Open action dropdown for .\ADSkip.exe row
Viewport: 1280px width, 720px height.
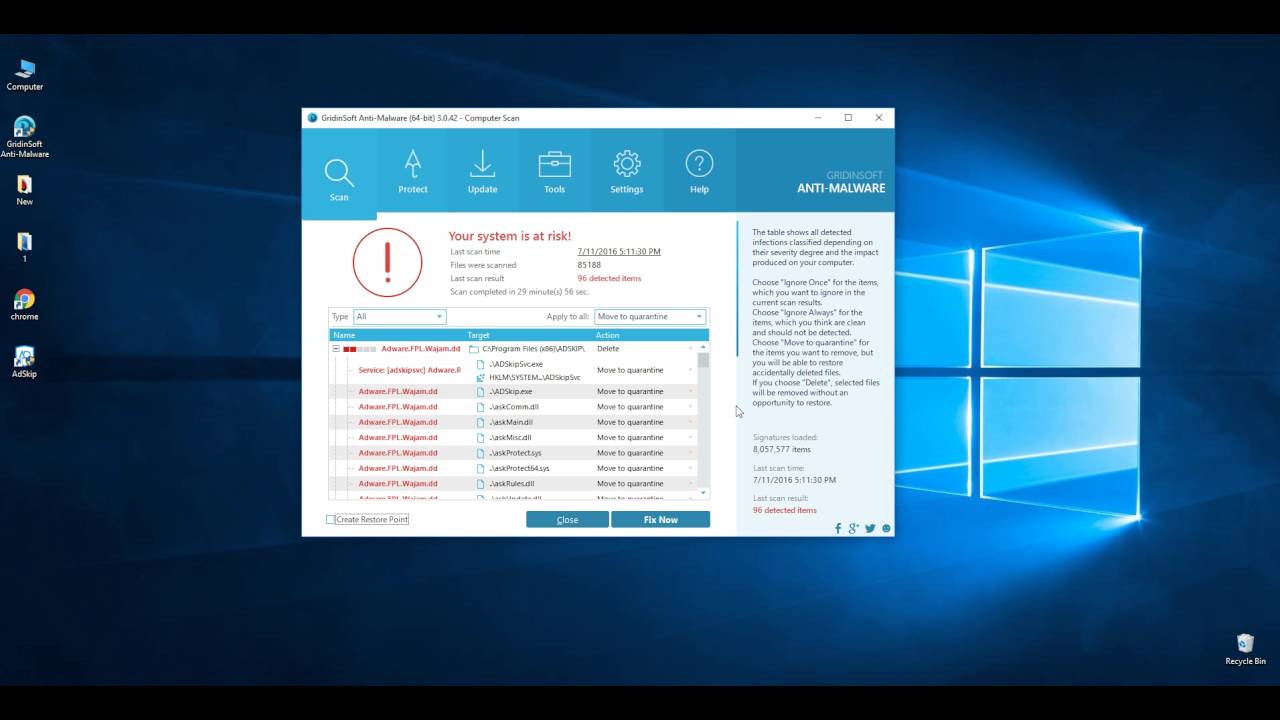click(690, 392)
